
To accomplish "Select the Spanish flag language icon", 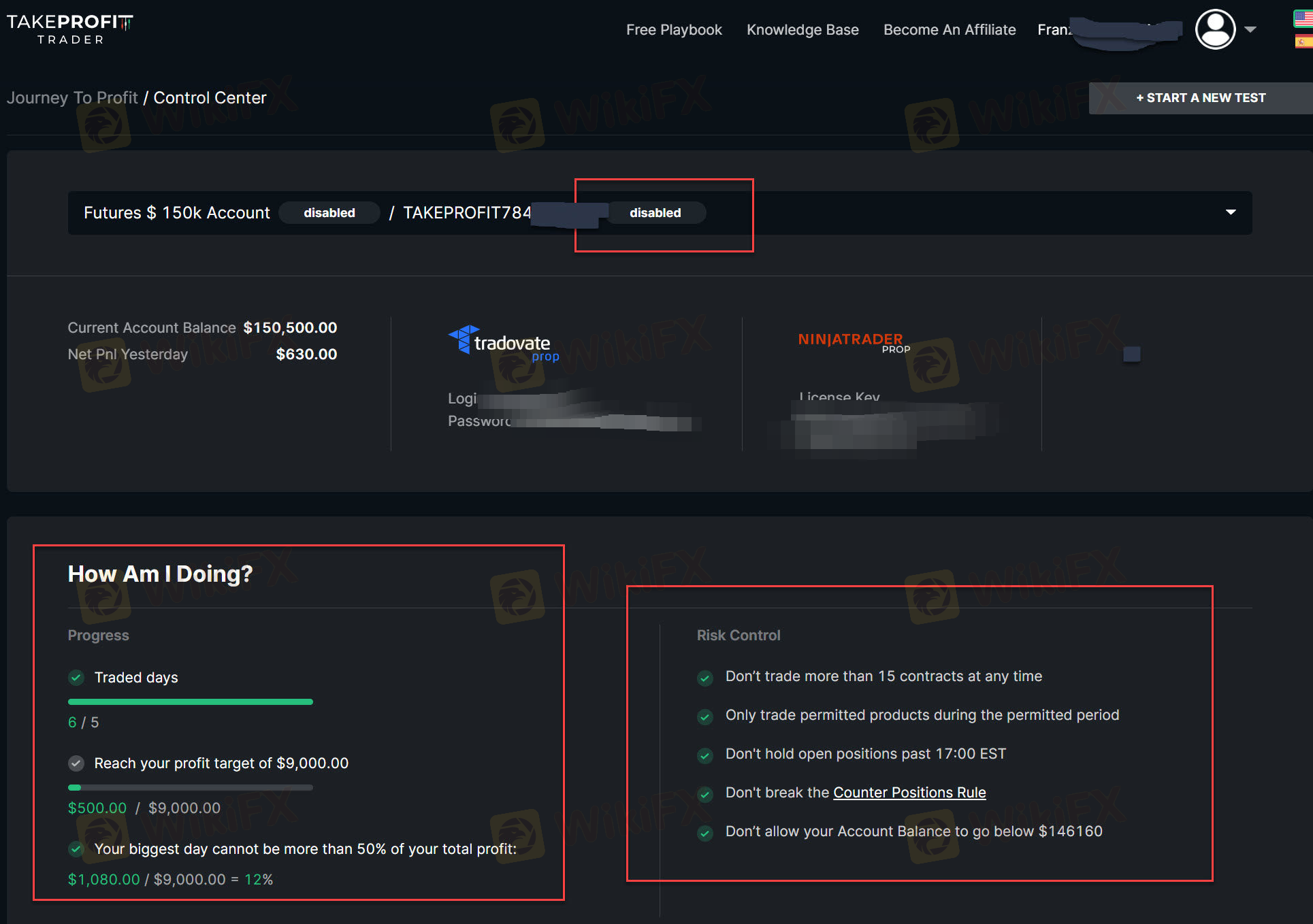I will [1302, 42].
